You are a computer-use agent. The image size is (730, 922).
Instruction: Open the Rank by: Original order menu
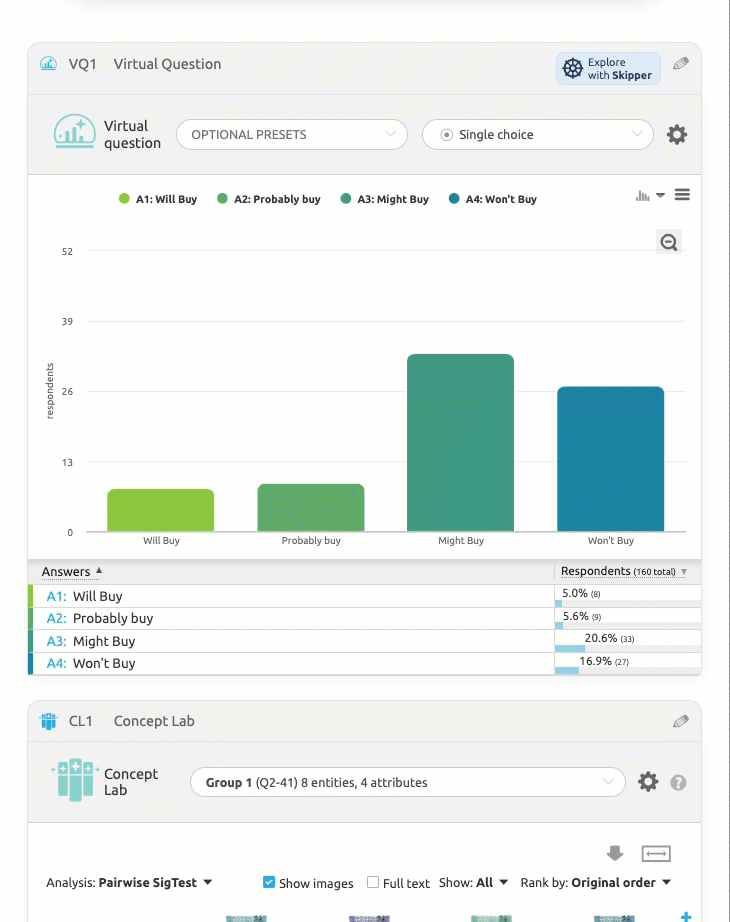point(595,882)
